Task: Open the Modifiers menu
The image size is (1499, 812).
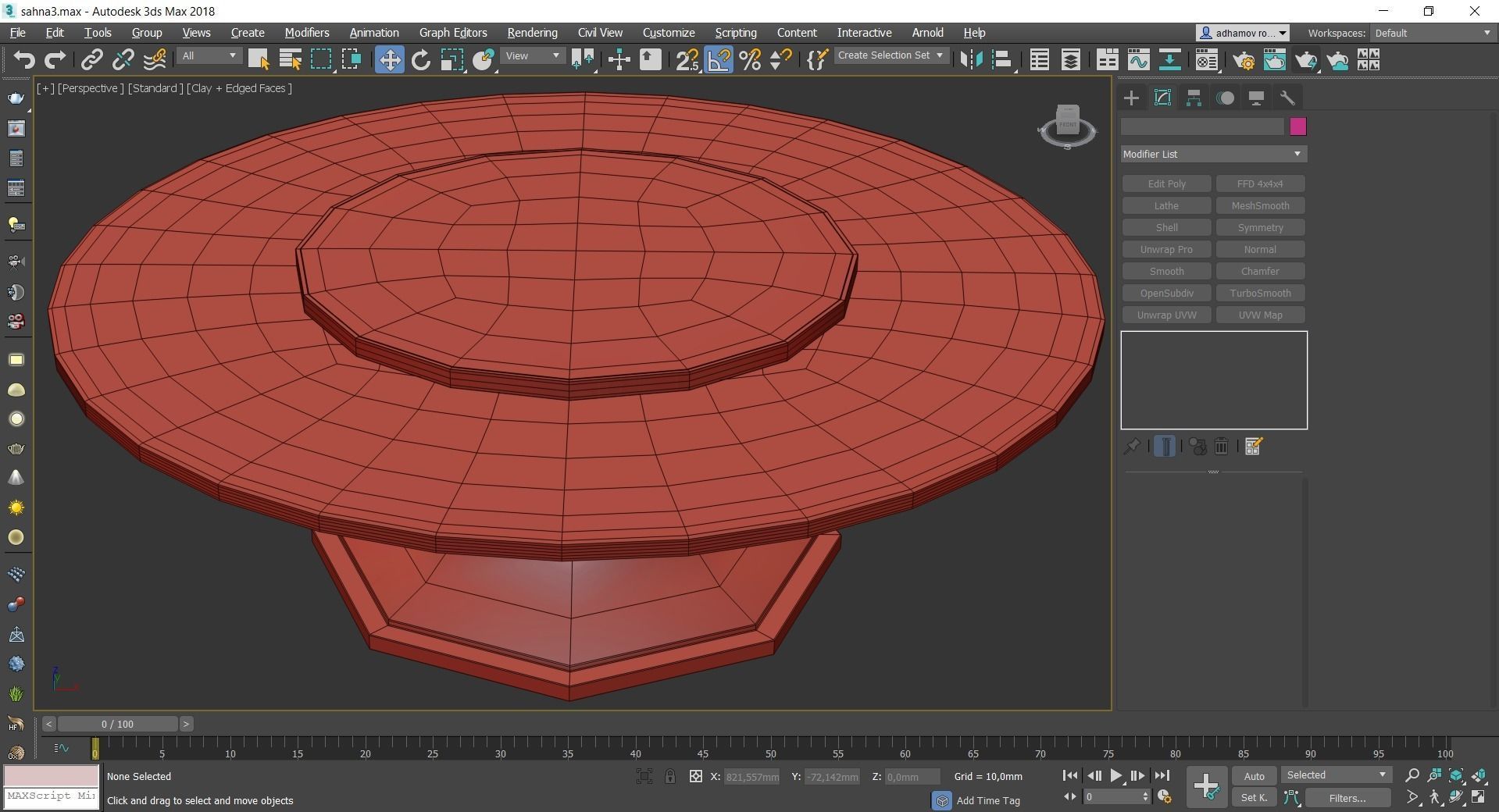Action: point(306,33)
